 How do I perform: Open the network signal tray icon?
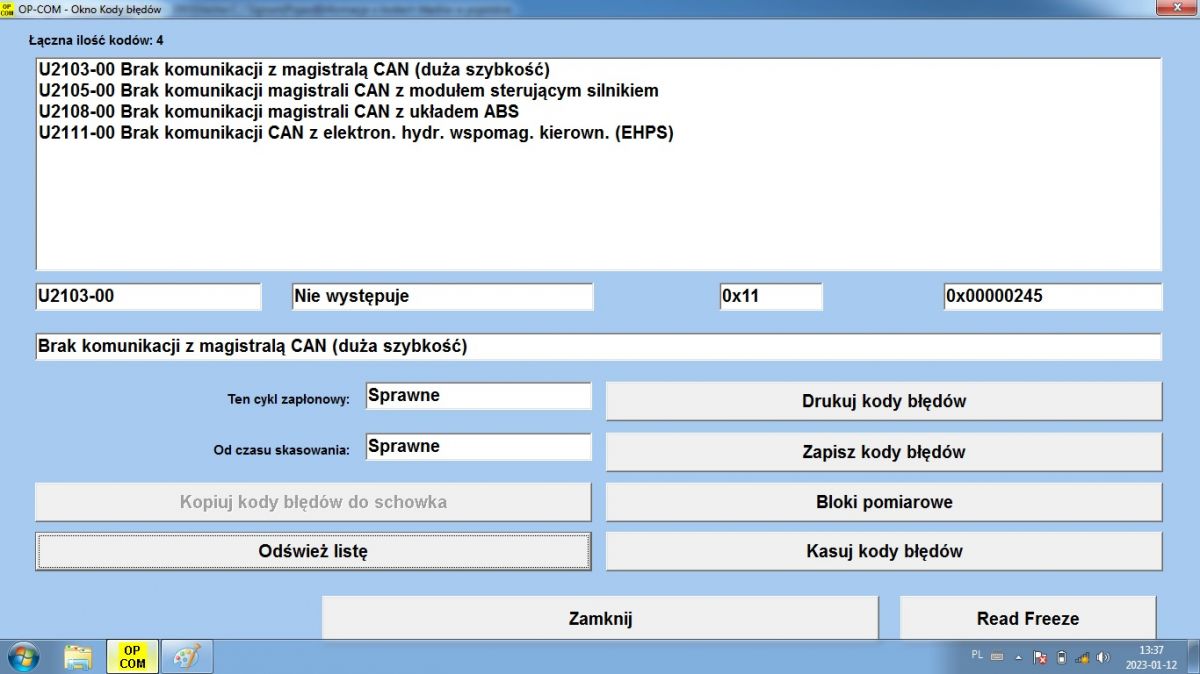(x=1082, y=657)
